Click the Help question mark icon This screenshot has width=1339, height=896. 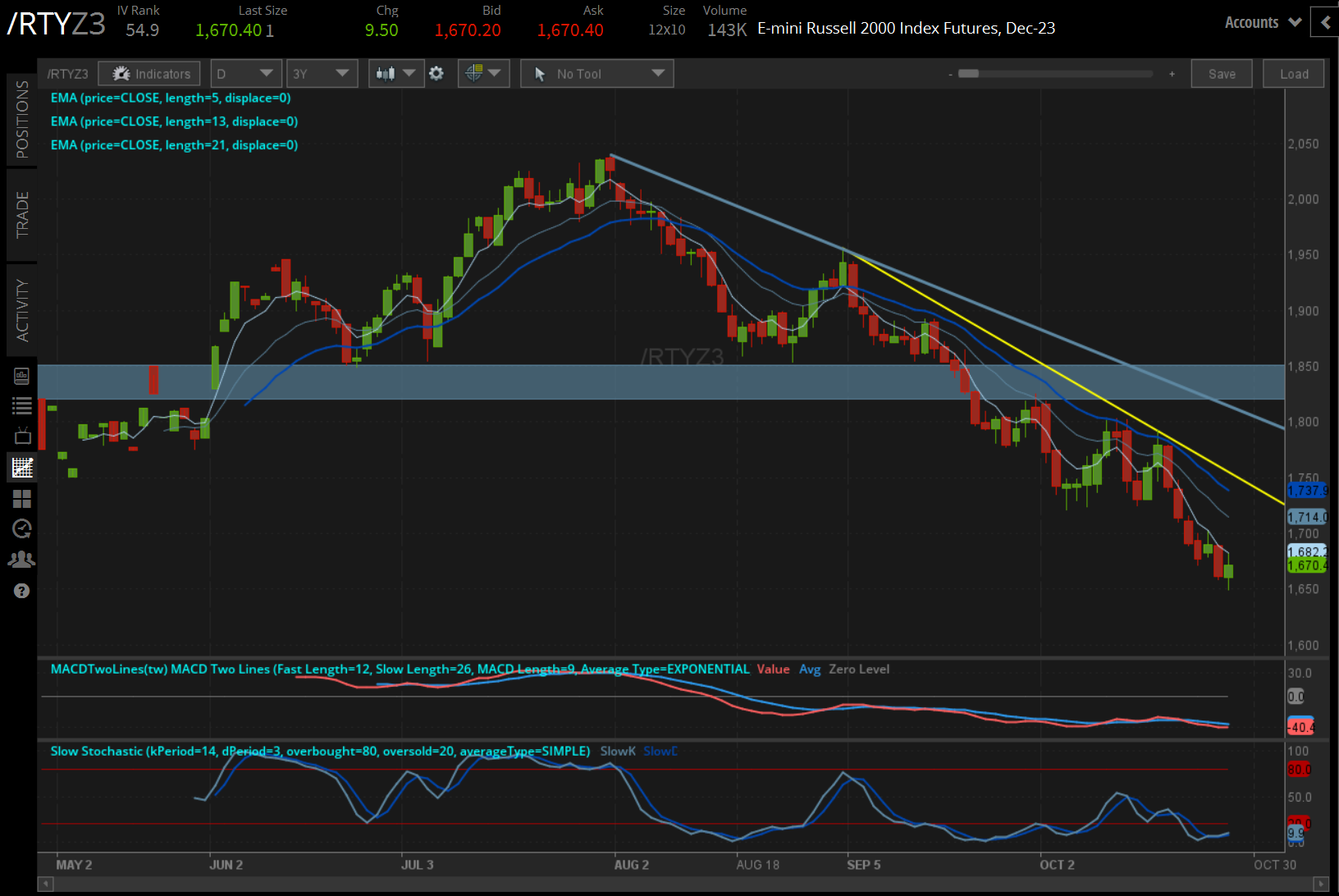pos(22,590)
